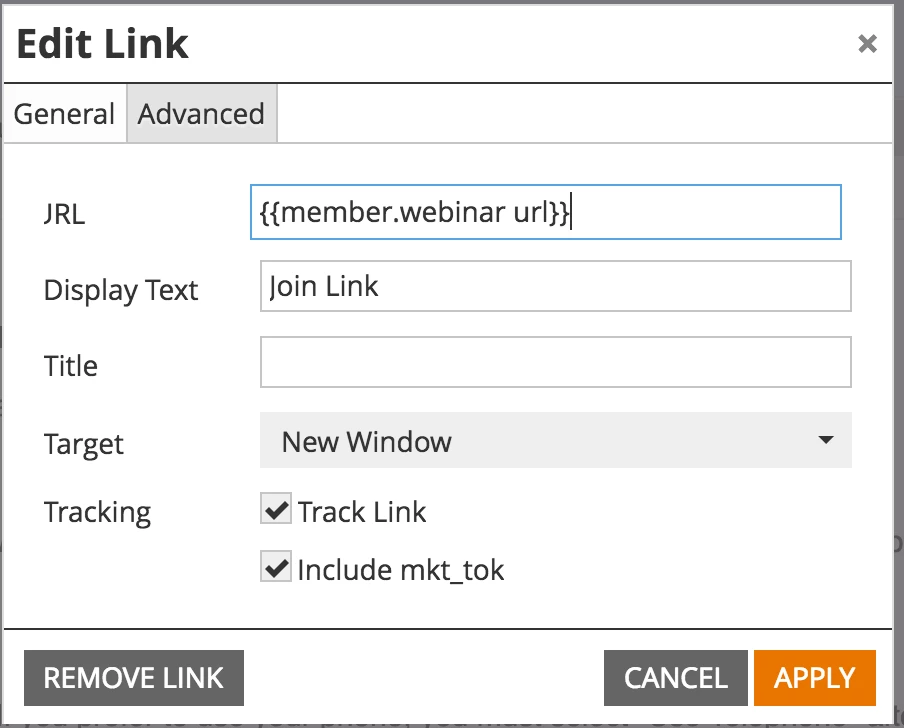Close the Edit Link dialog with X

click(x=867, y=44)
